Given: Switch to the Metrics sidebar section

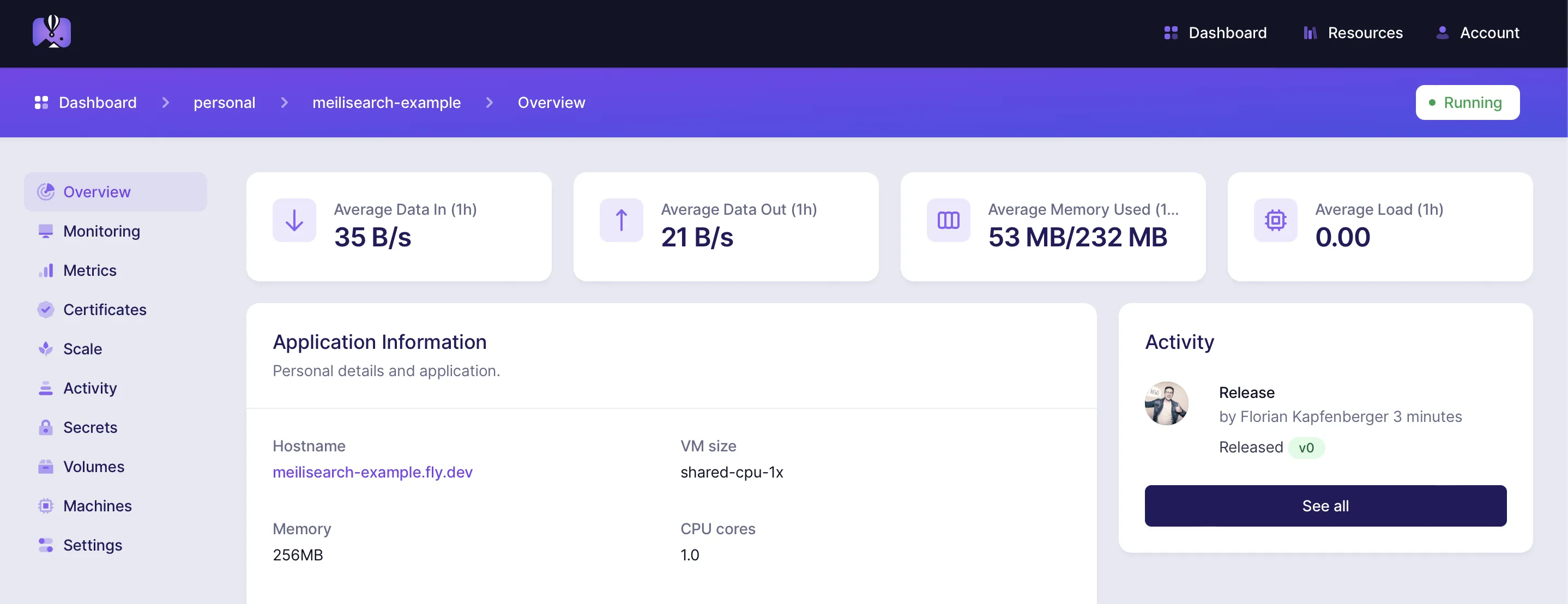Looking at the screenshot, I should (116, 270).
